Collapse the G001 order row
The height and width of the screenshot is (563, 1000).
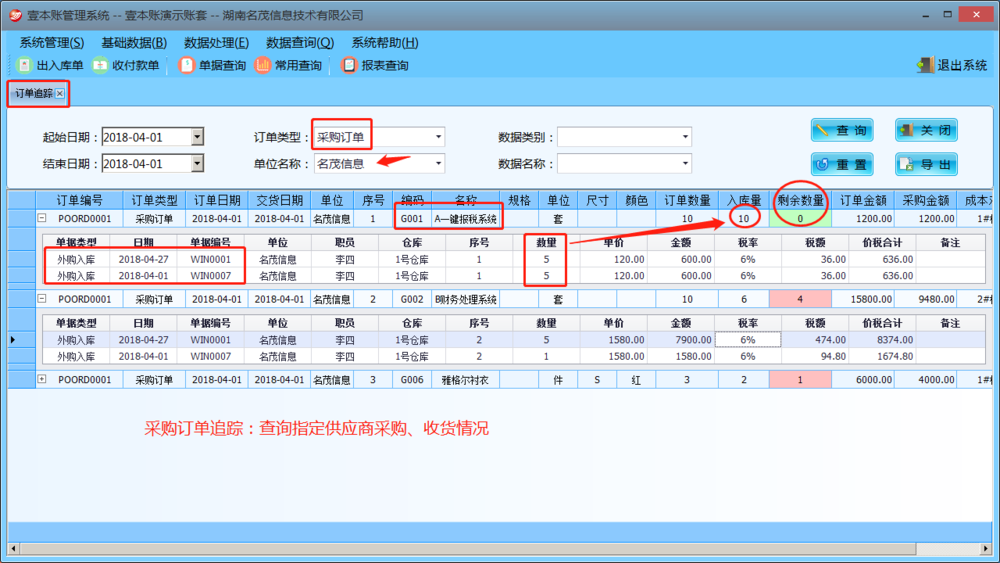[x=41, y=218]
